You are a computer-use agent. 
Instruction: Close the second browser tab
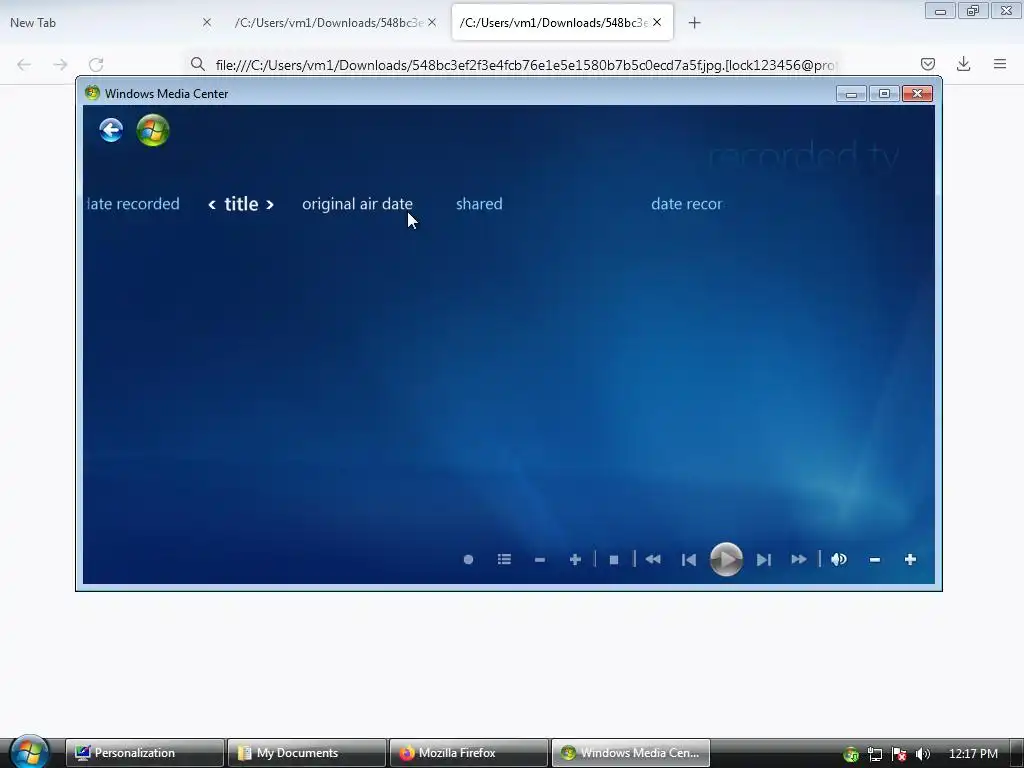point(432,22)
